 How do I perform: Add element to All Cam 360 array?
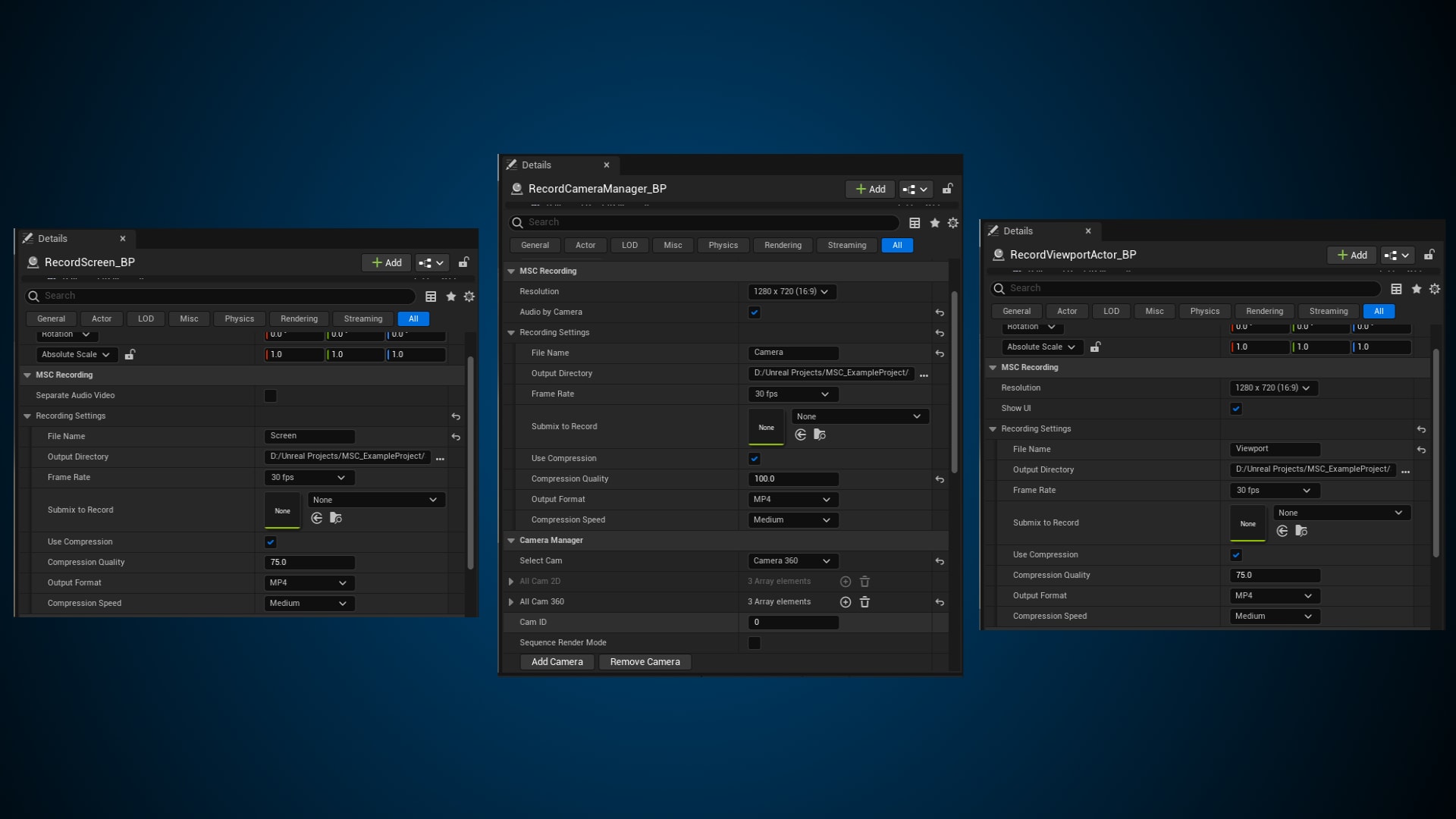click(846, 601)
